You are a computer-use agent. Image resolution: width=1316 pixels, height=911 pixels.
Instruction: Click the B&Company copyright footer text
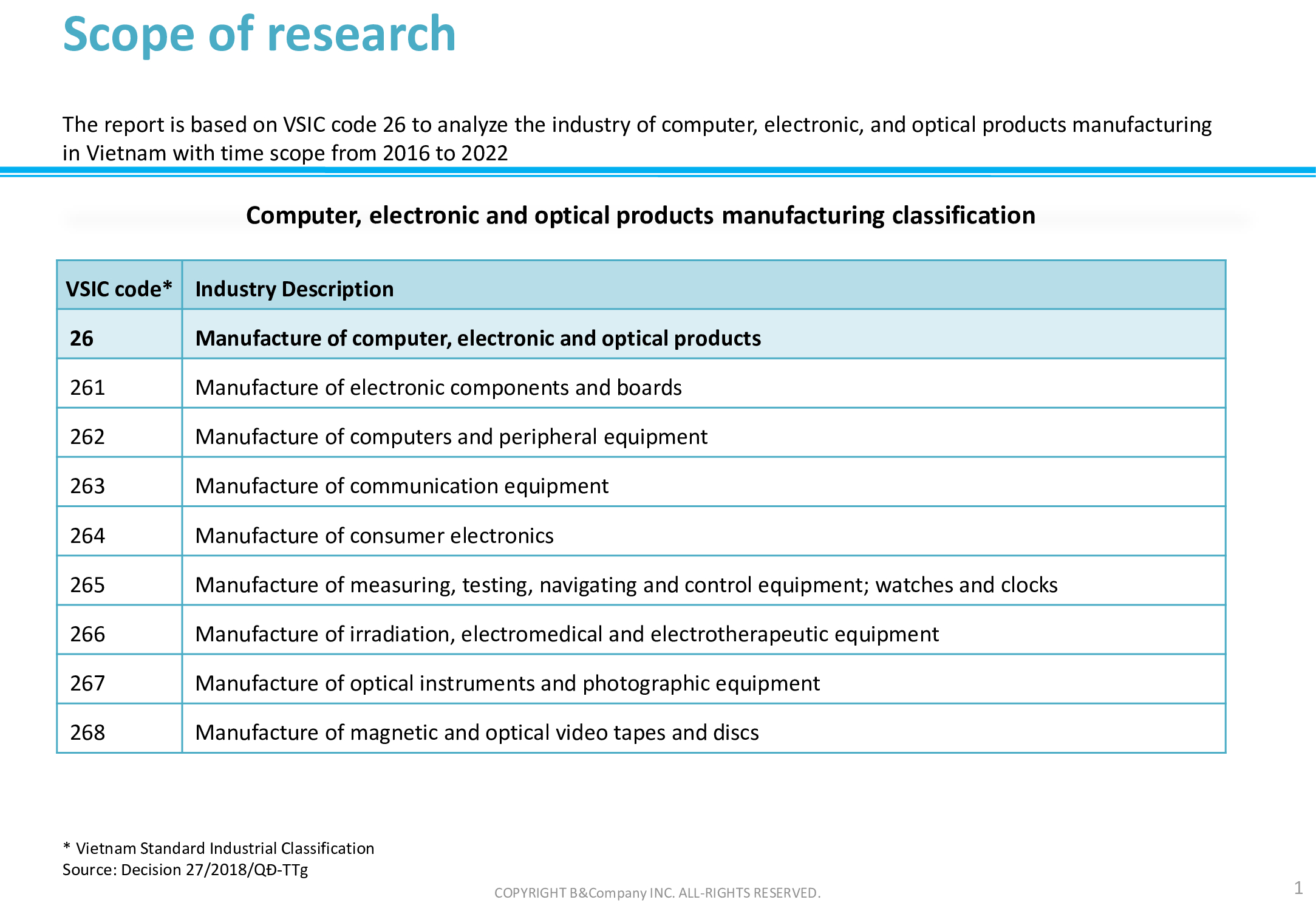(x=657, y=893)
